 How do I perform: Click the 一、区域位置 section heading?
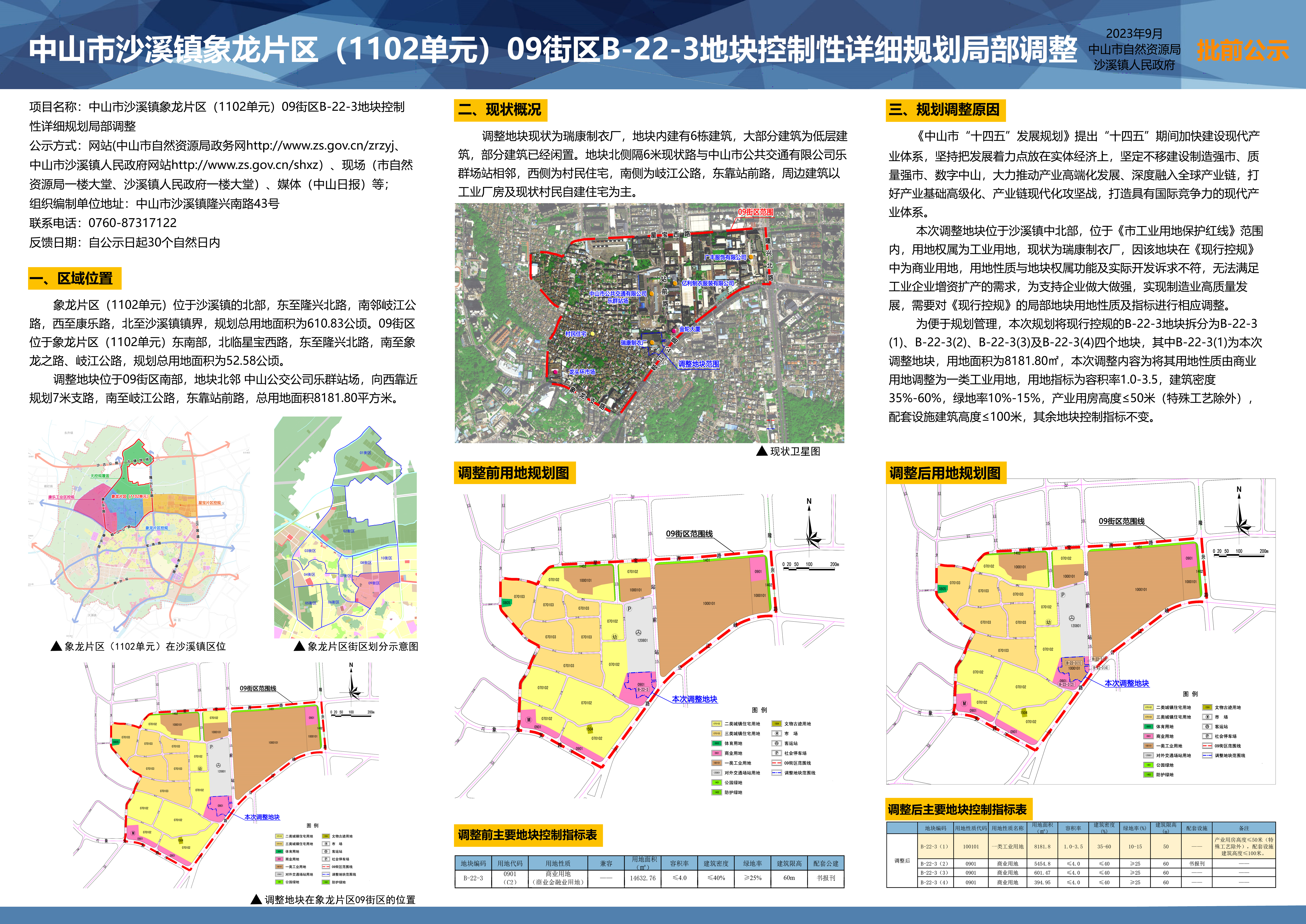tap(75, 278)
